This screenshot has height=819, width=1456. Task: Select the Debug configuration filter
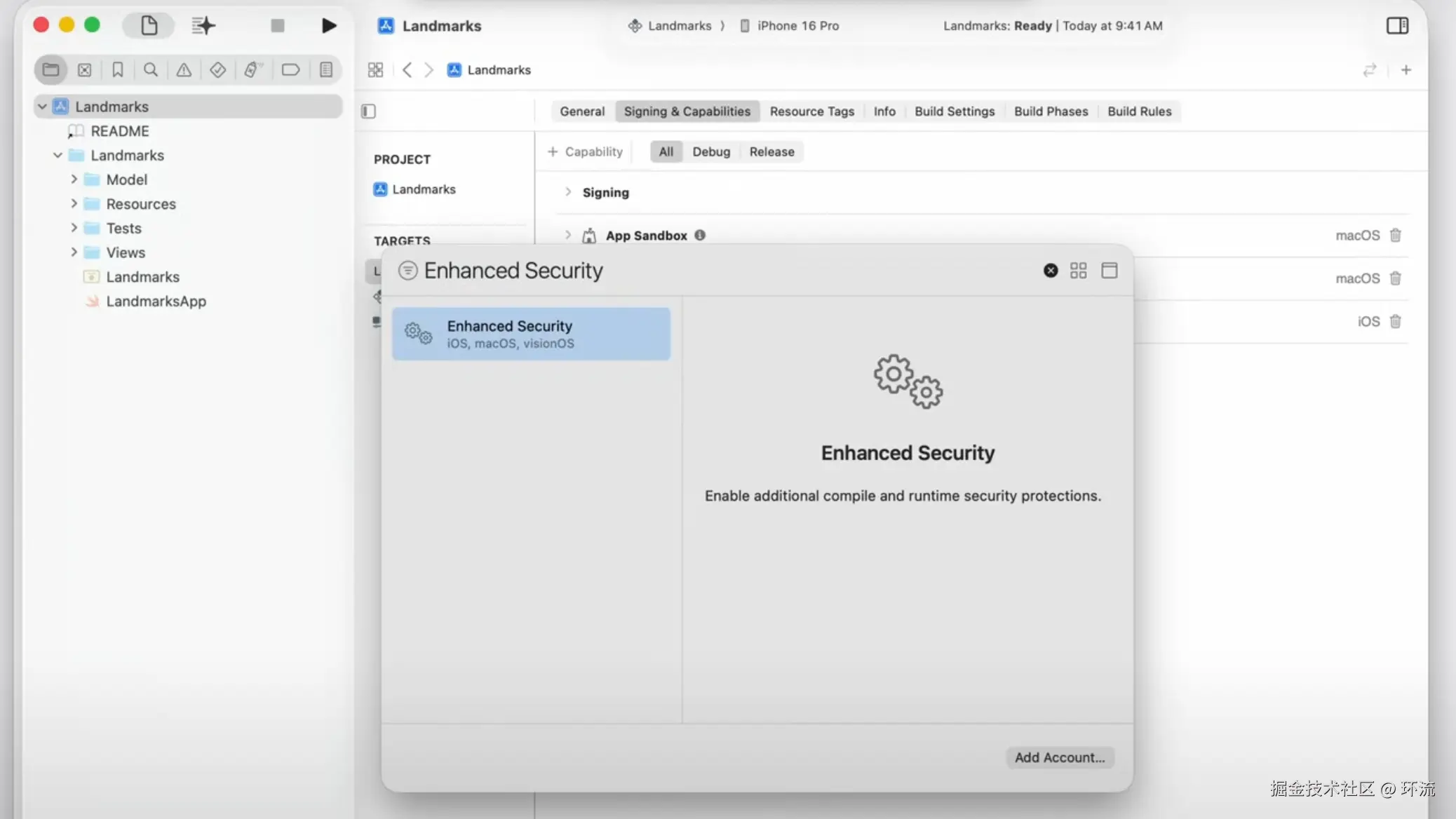point(710,152)
